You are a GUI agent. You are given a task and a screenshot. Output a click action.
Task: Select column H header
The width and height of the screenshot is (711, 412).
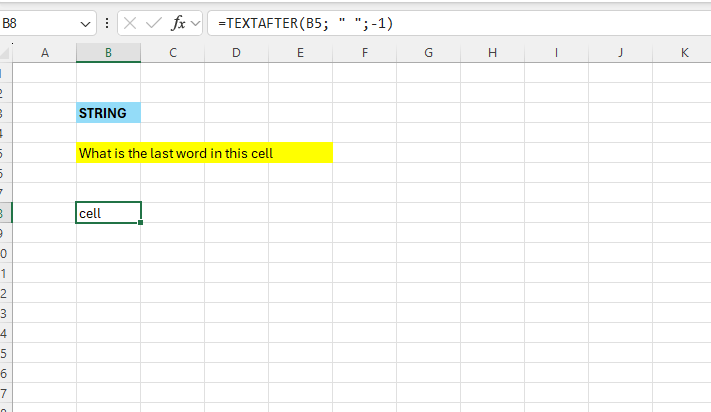(492, 52)
